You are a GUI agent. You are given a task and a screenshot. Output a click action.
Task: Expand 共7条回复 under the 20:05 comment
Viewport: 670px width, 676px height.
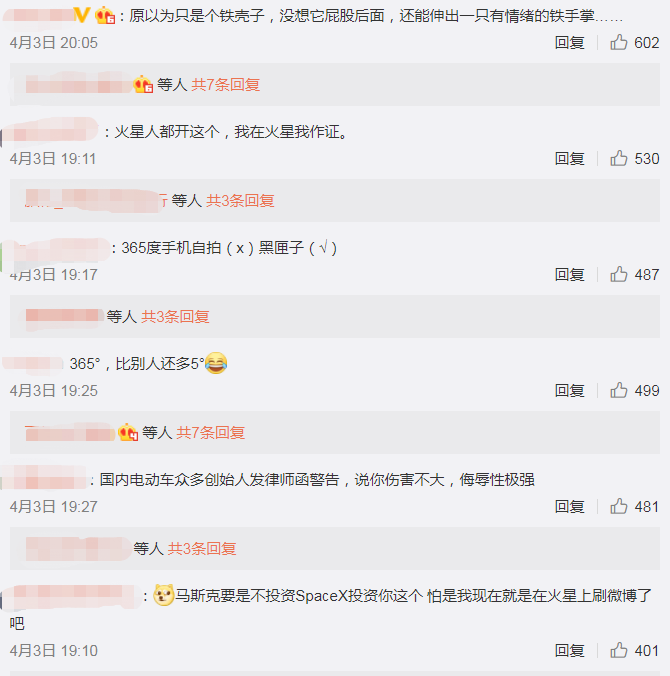(225, 84)
